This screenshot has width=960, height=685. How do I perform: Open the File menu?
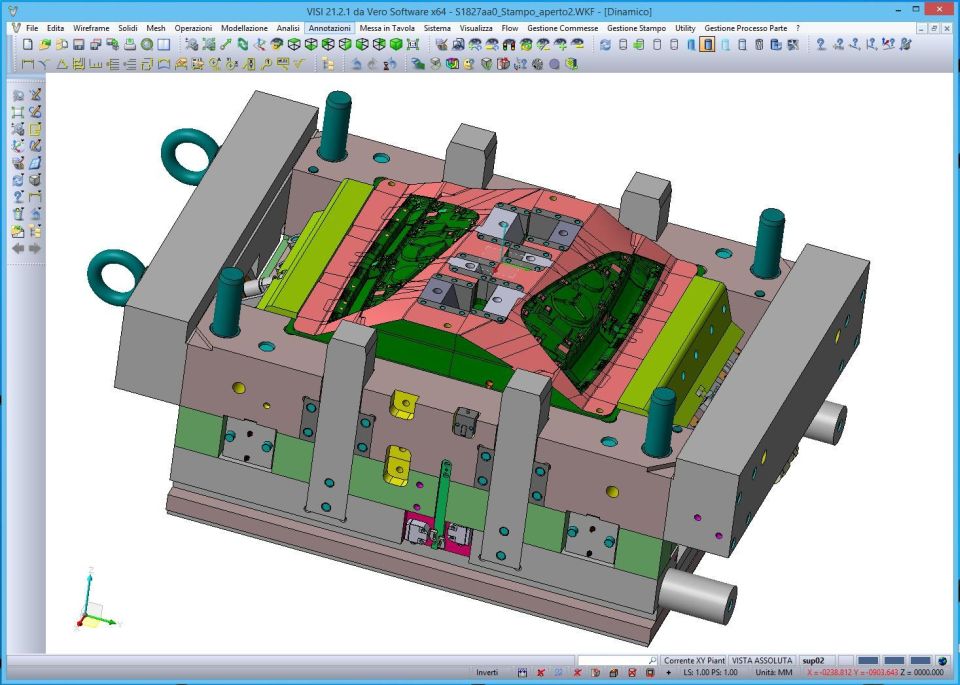[32, 28]
